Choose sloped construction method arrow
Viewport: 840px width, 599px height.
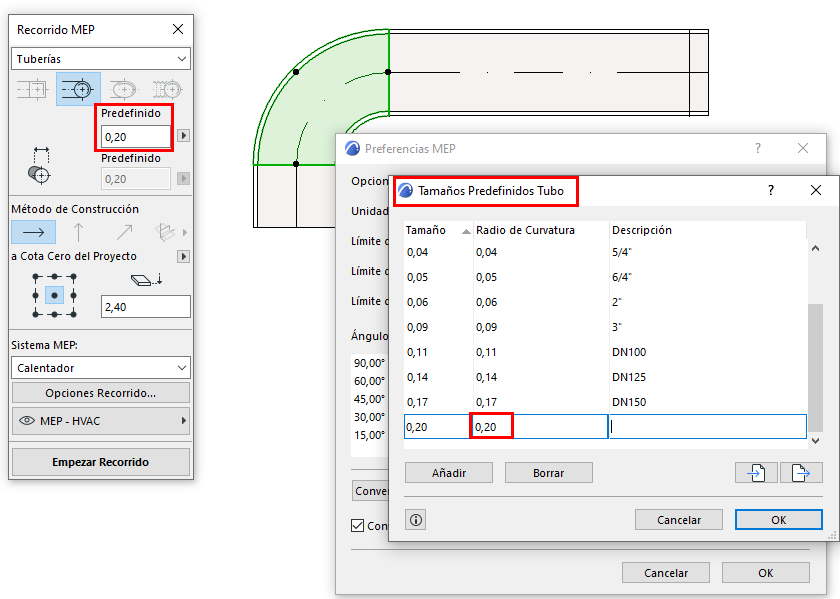(x=124, y=233)
